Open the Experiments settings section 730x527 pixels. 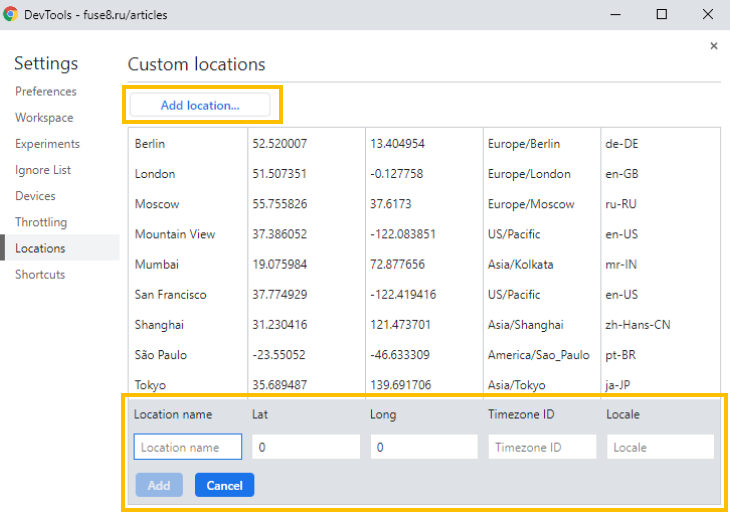click(47, 144)
